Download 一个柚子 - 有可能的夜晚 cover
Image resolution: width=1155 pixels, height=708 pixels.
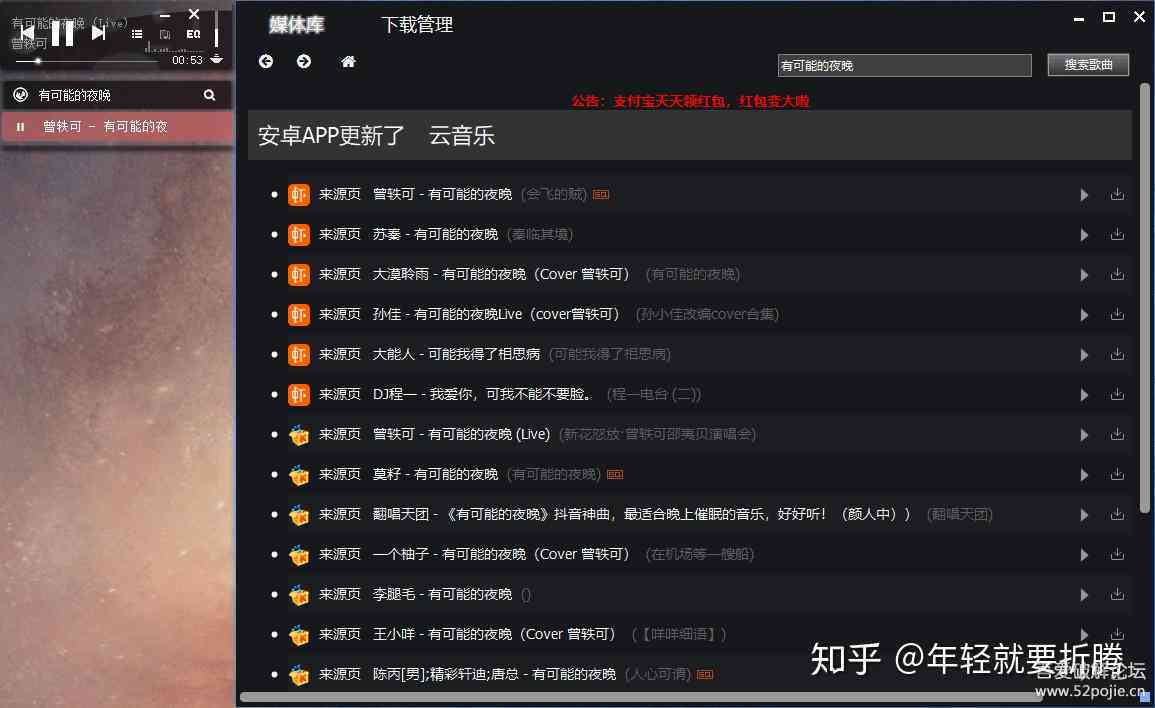coord(1117,554)
